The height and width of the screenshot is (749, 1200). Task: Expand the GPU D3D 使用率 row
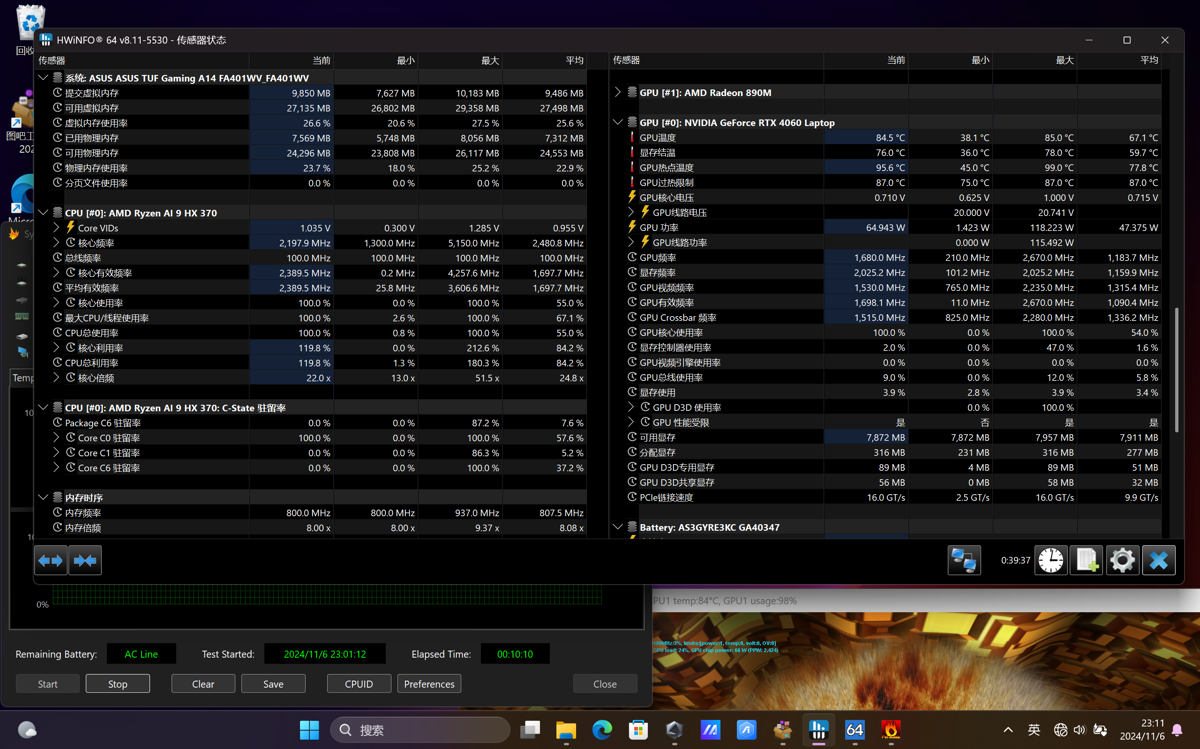coord(631,408)
